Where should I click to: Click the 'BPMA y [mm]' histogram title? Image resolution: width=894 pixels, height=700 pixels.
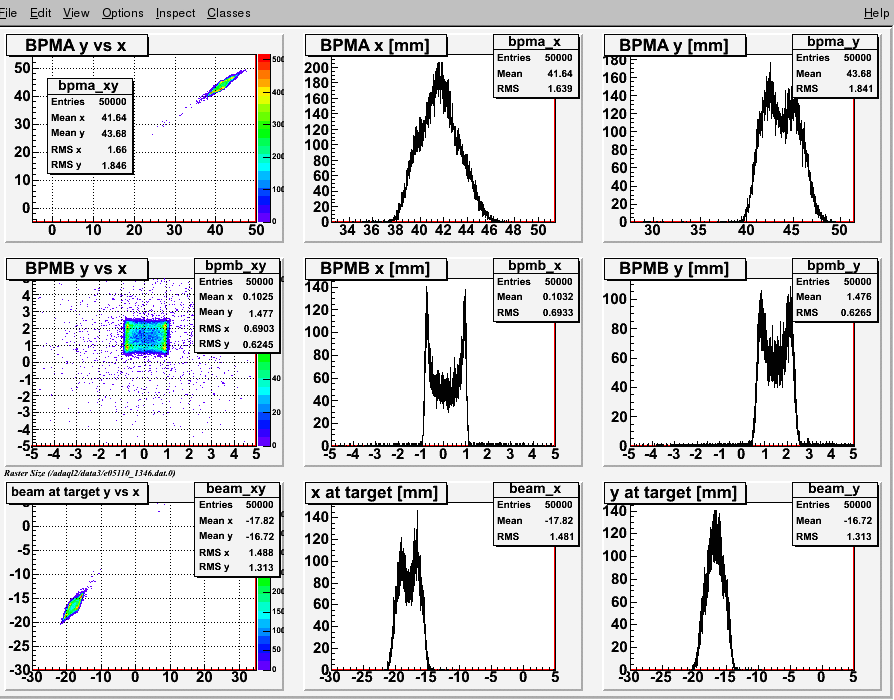674,46
